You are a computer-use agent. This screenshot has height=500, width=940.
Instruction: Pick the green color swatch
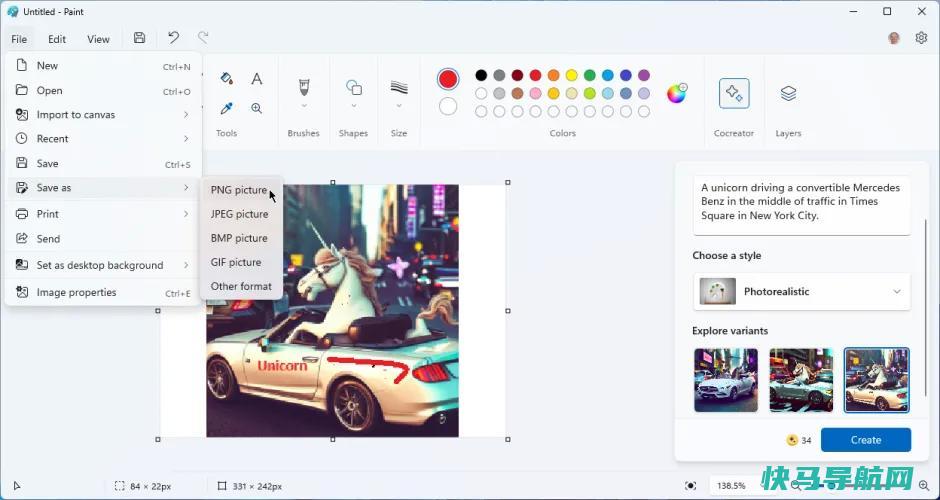(x=590, y=75)
